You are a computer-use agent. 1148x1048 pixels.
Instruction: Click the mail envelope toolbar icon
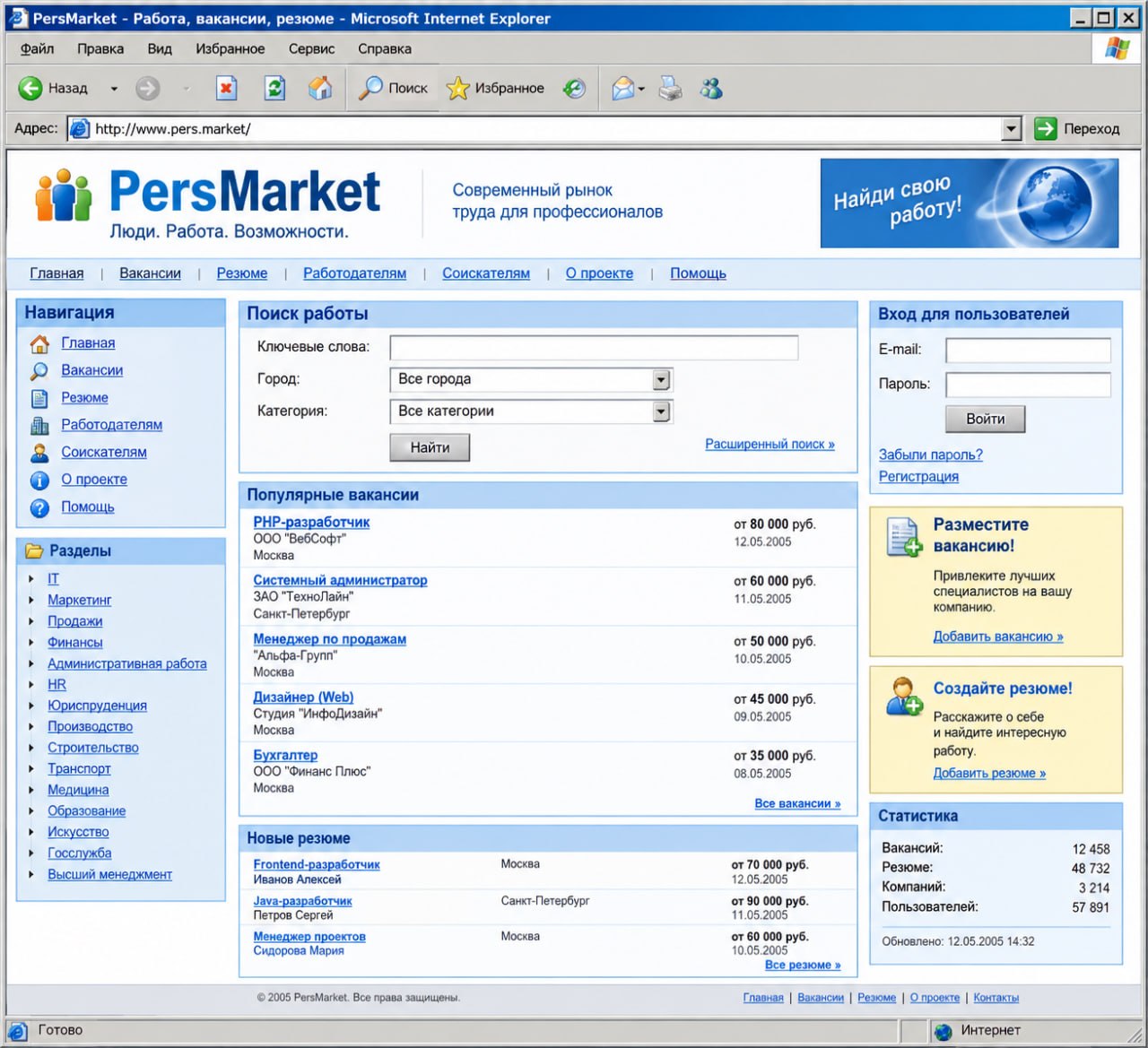coord(623,88)
